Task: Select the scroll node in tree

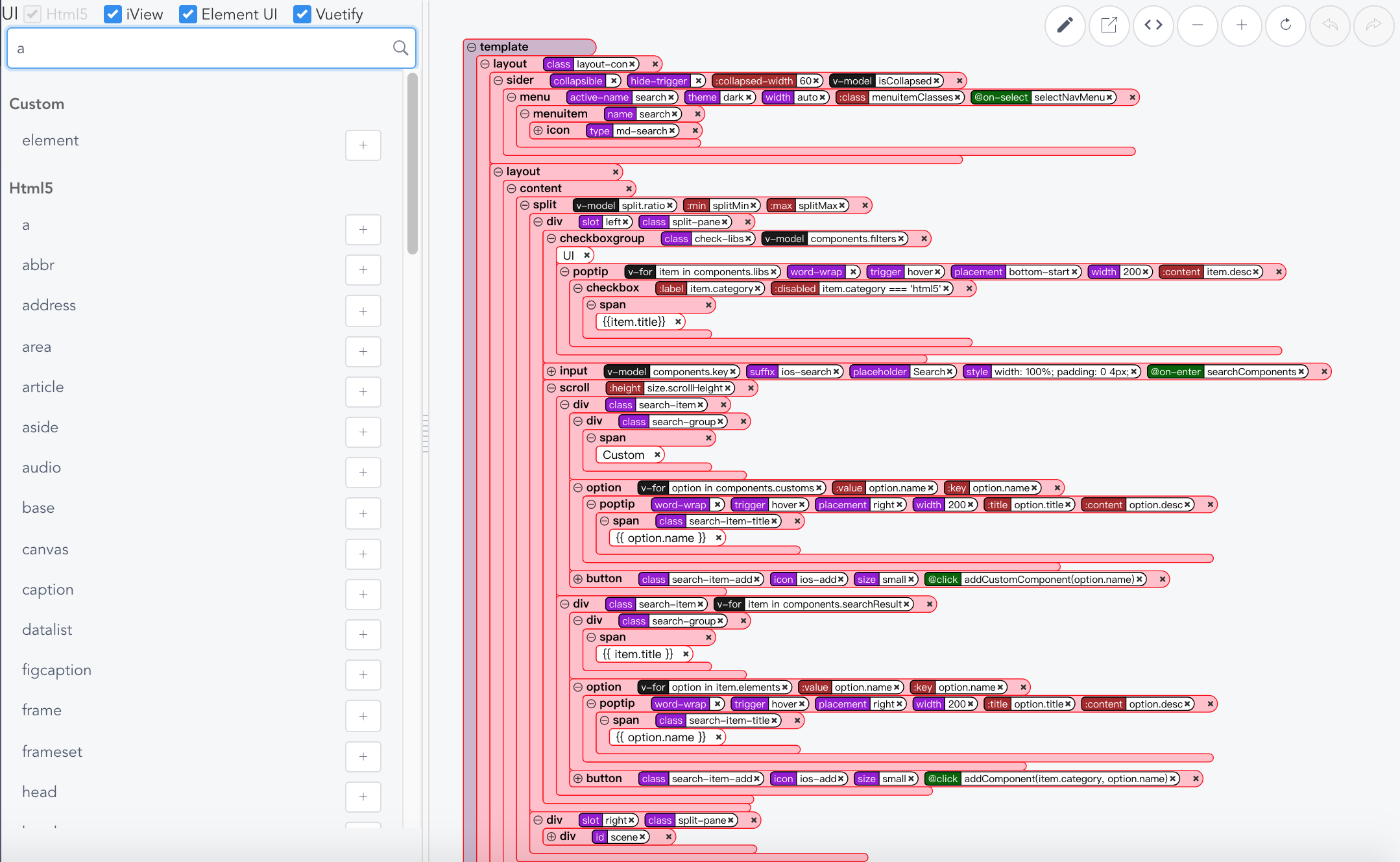Action: pos(574,388)
